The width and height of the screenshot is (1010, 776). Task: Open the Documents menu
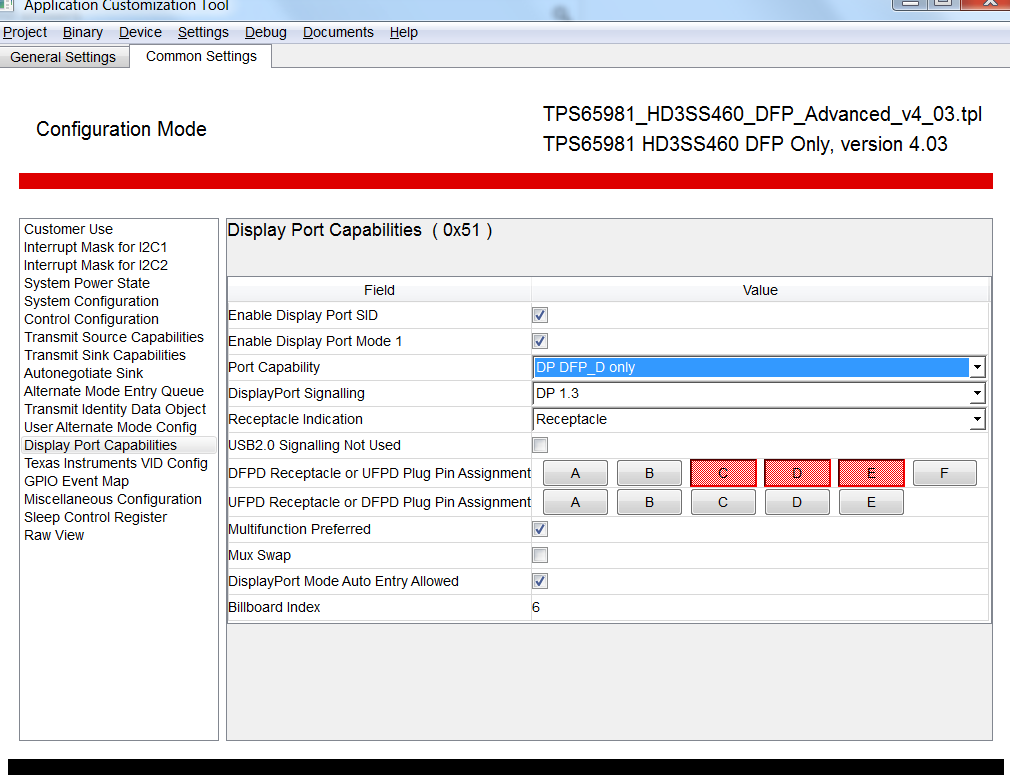(338, 32)
